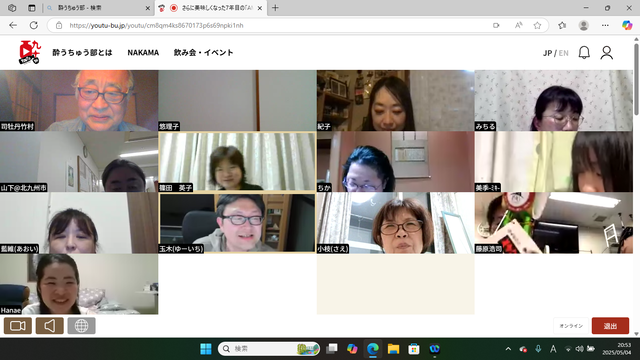View site information lock icon
This screenshot has height=360, width=640.
59,25
